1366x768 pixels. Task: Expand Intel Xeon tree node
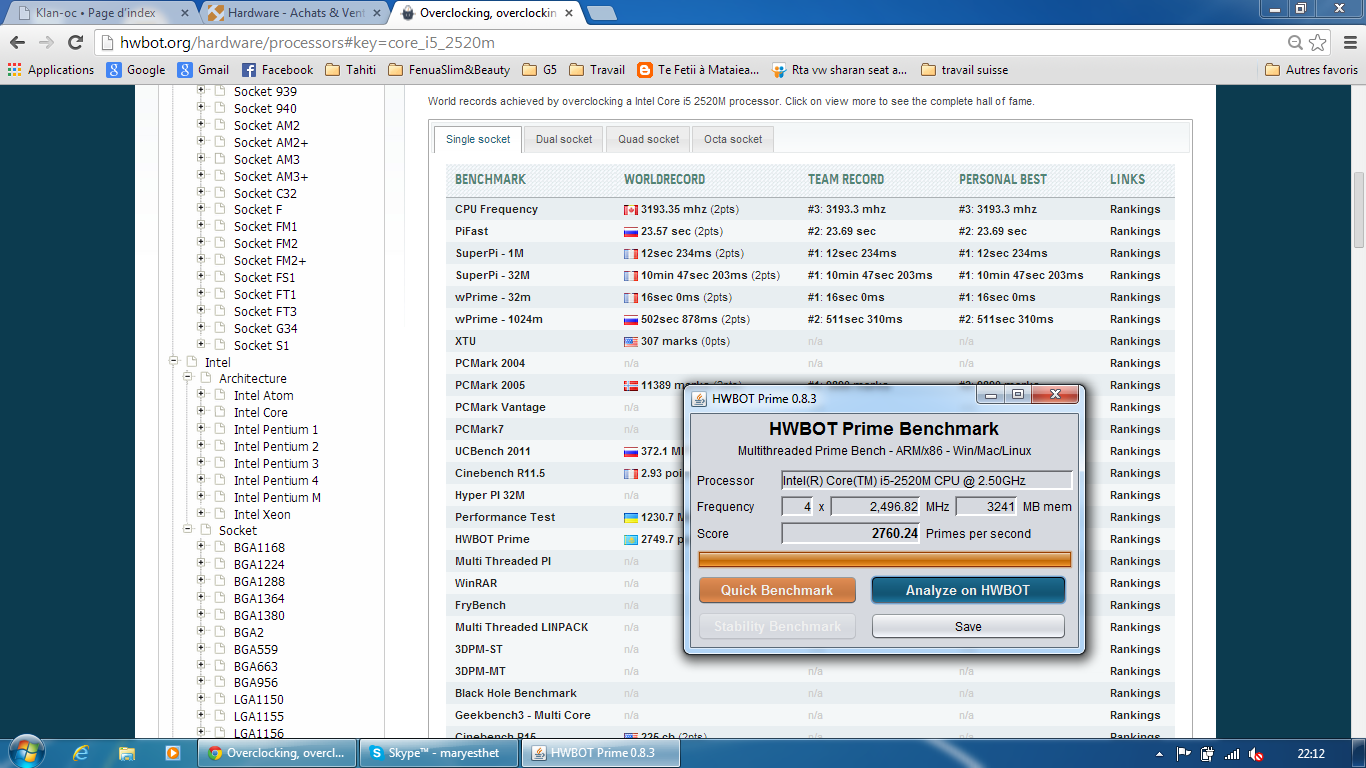click(x=201, y=514)
